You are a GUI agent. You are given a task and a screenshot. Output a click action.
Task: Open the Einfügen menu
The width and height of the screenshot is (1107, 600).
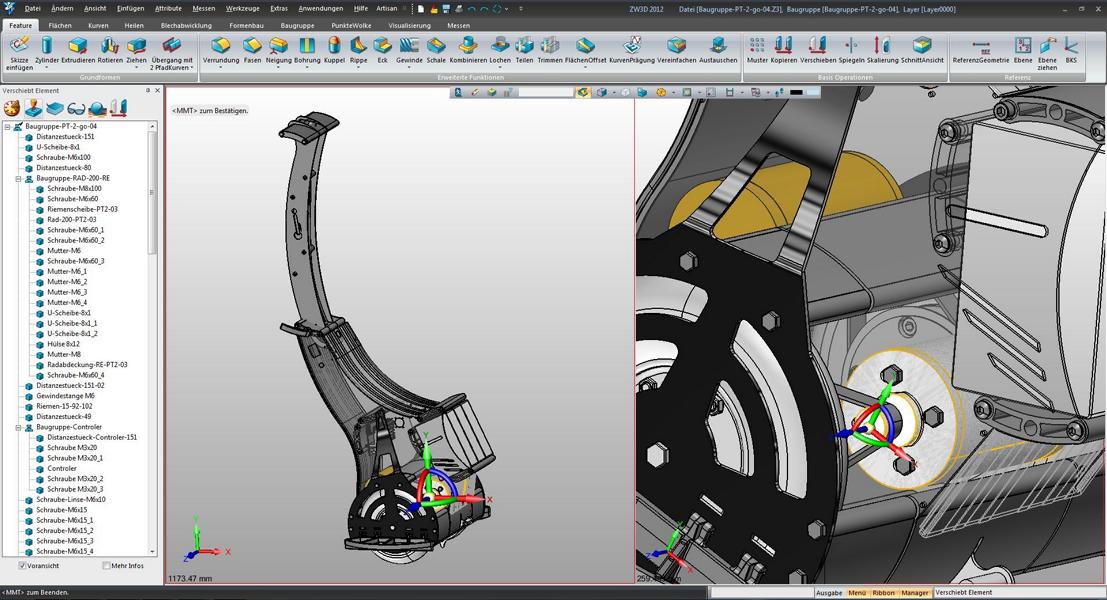pyautogui.click(x=130, y=8)
